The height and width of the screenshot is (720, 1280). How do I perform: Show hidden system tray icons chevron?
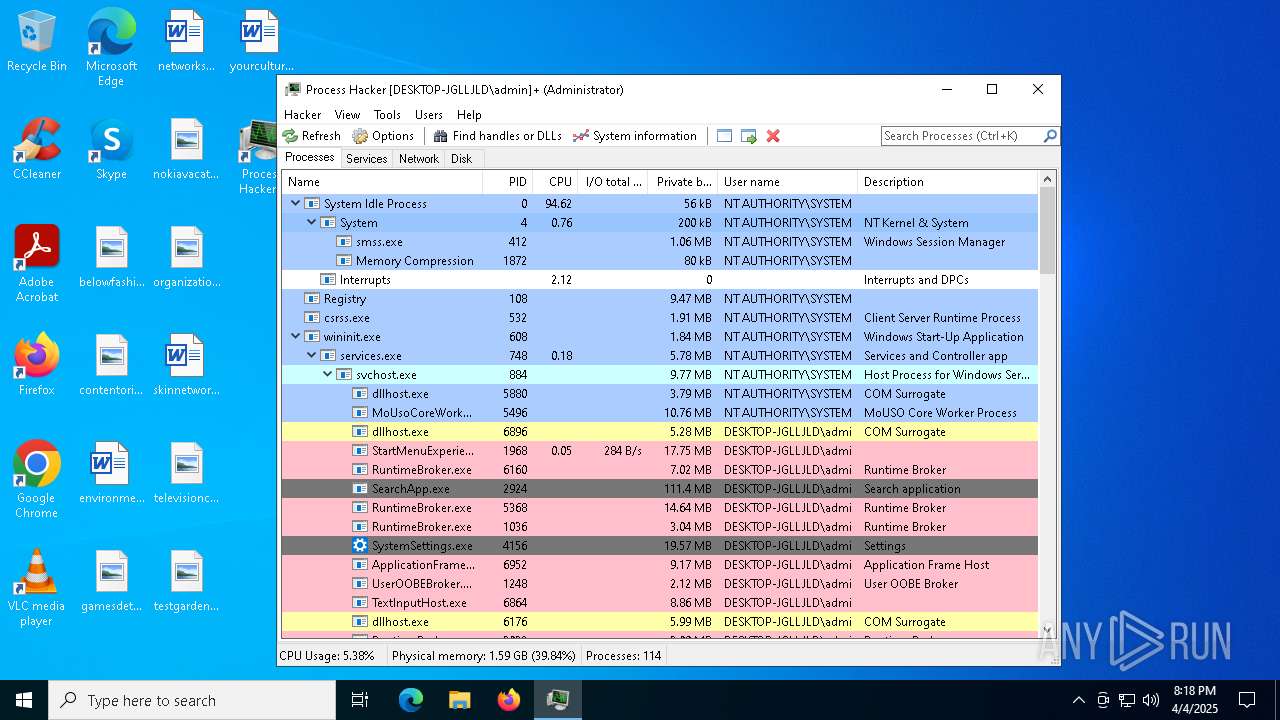[1078, 700]
